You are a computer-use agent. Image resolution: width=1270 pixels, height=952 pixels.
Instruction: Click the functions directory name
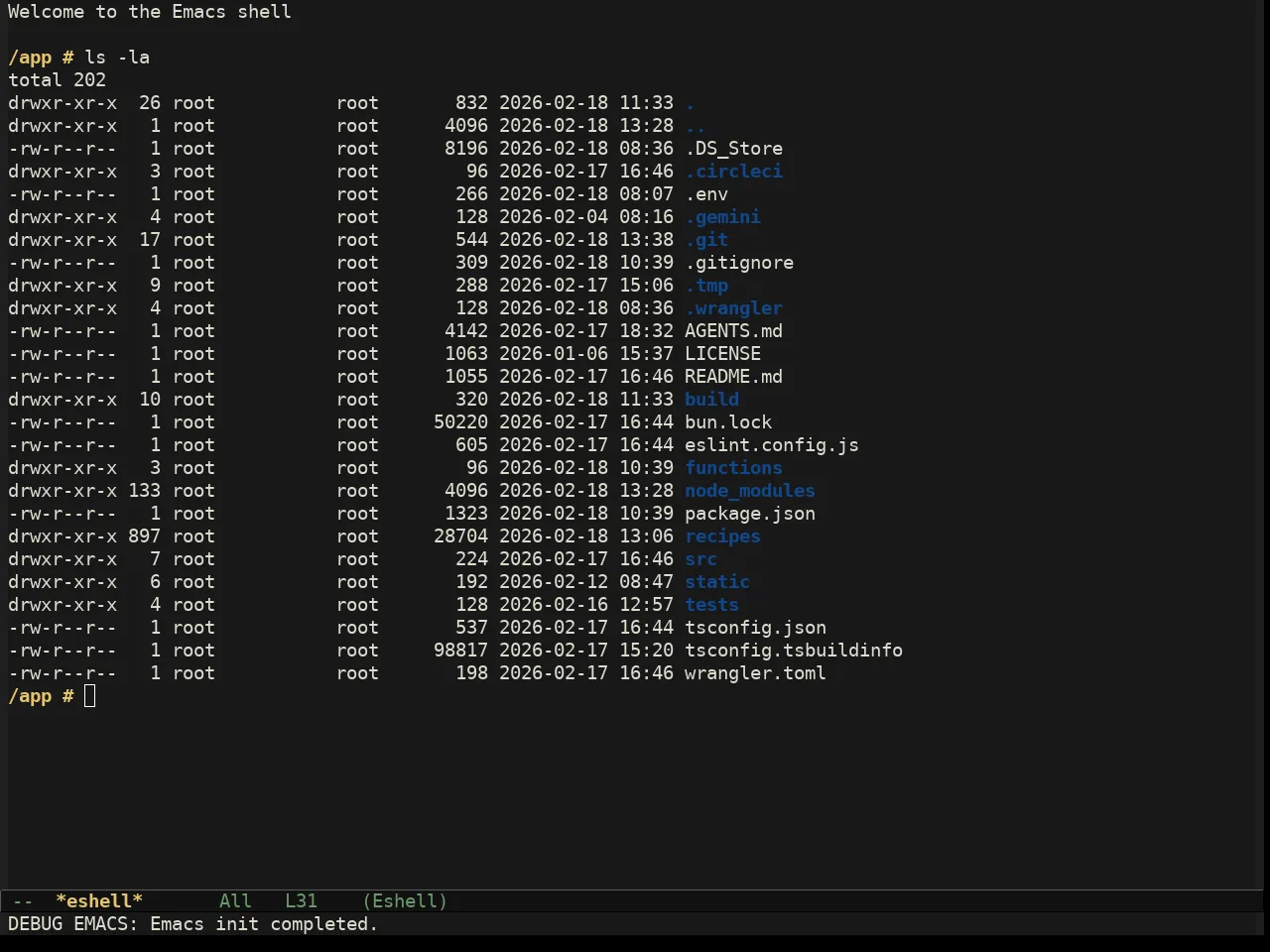[x=733, y=467]
